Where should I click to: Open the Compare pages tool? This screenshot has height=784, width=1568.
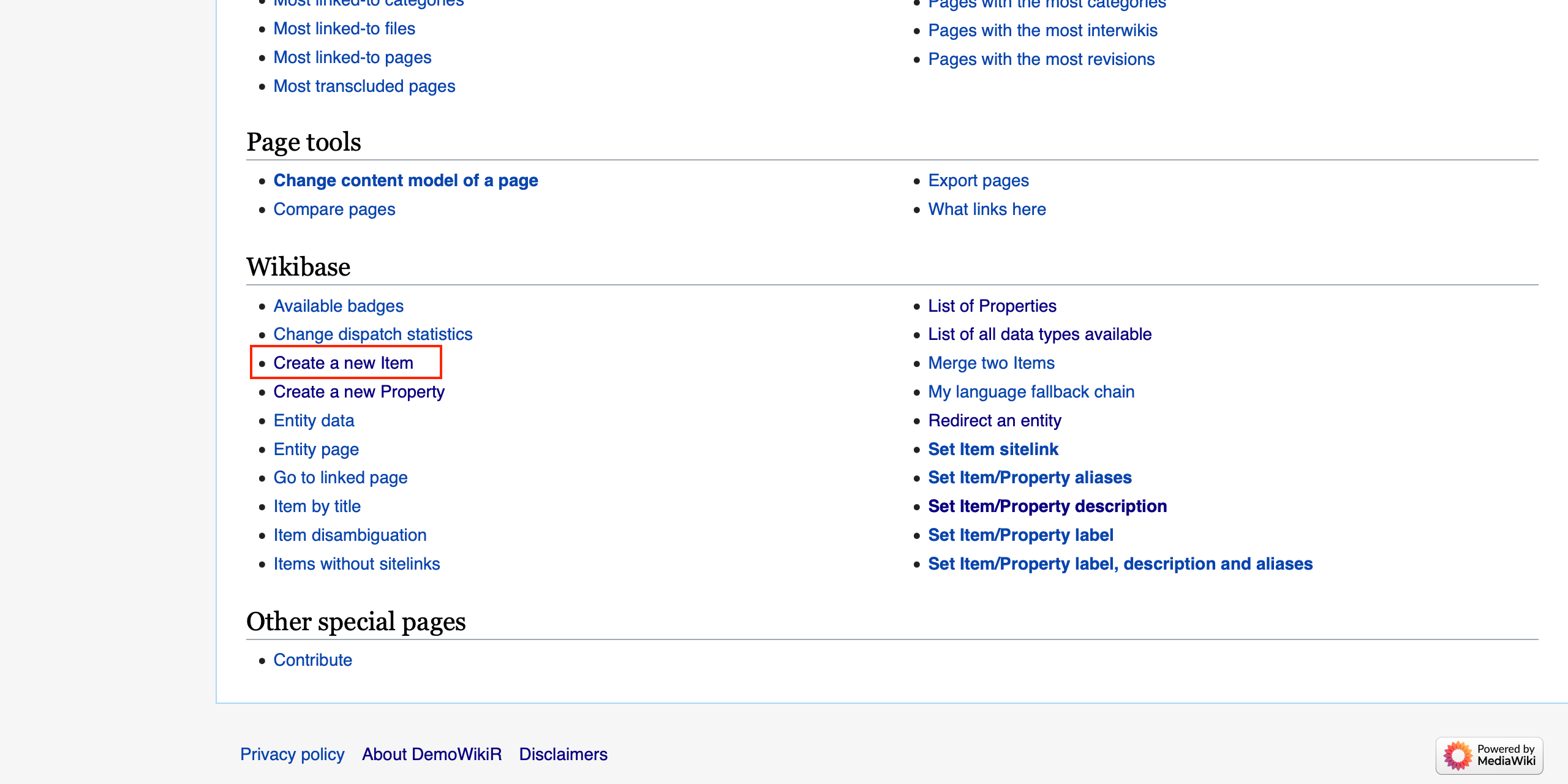tap(334, 209)
